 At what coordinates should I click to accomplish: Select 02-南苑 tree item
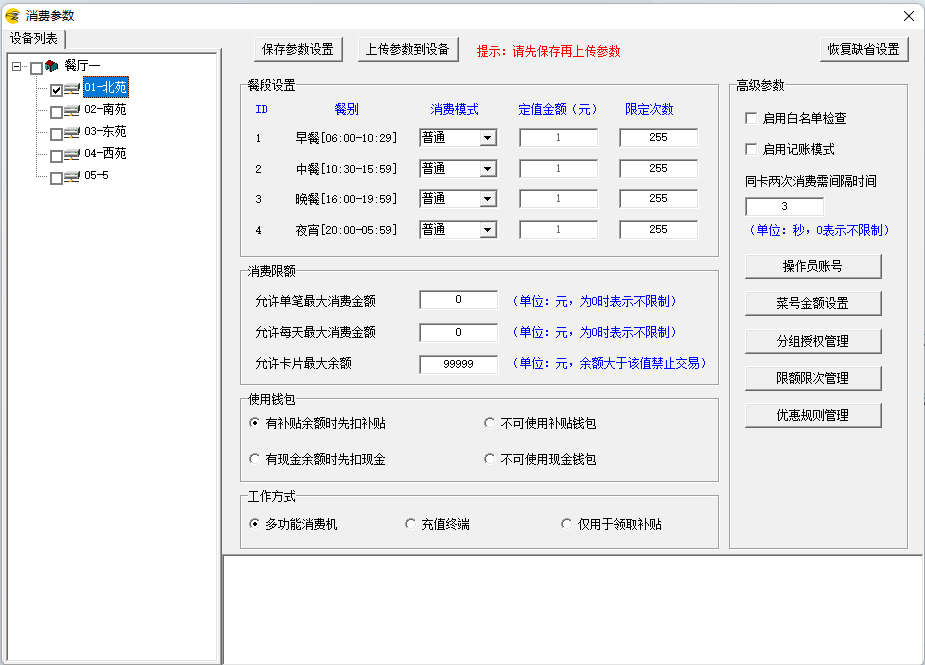click(106, 109)
